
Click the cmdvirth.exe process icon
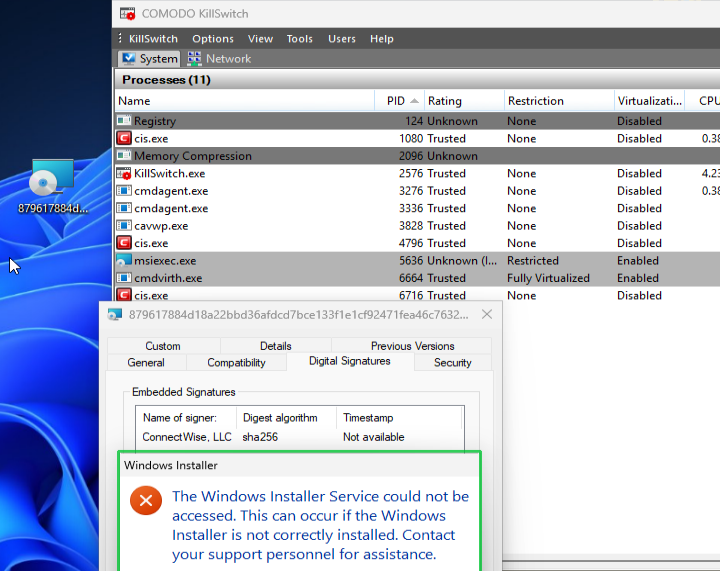tap(124, 278)
